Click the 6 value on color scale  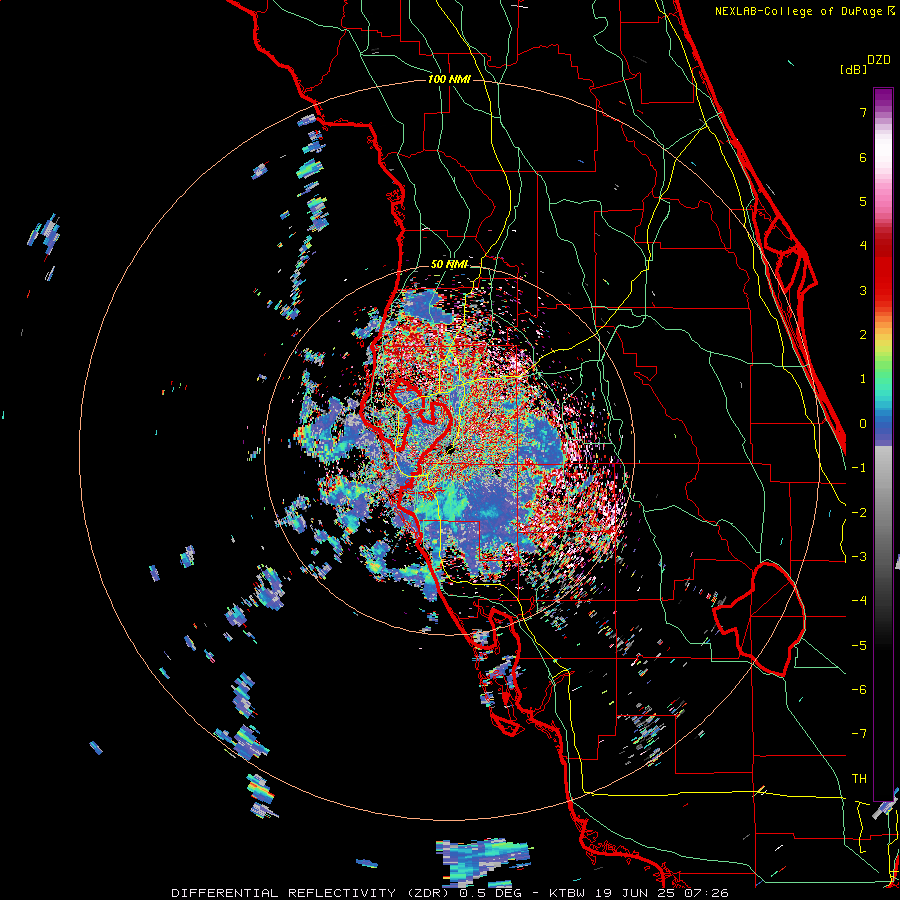pos(863,157)
